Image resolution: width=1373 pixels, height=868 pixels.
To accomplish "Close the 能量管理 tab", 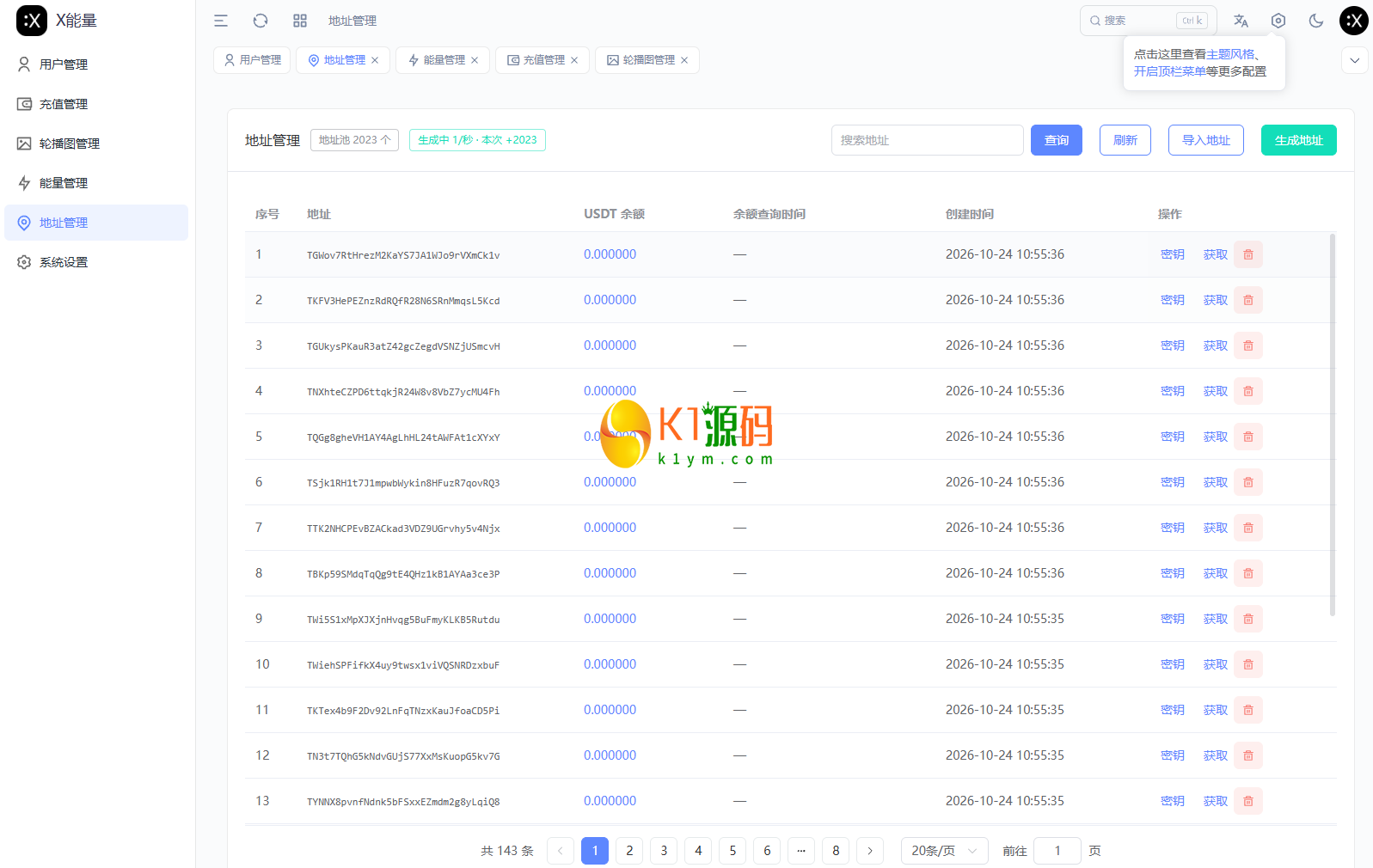I will pyautogui.click(x=475, y=60).
